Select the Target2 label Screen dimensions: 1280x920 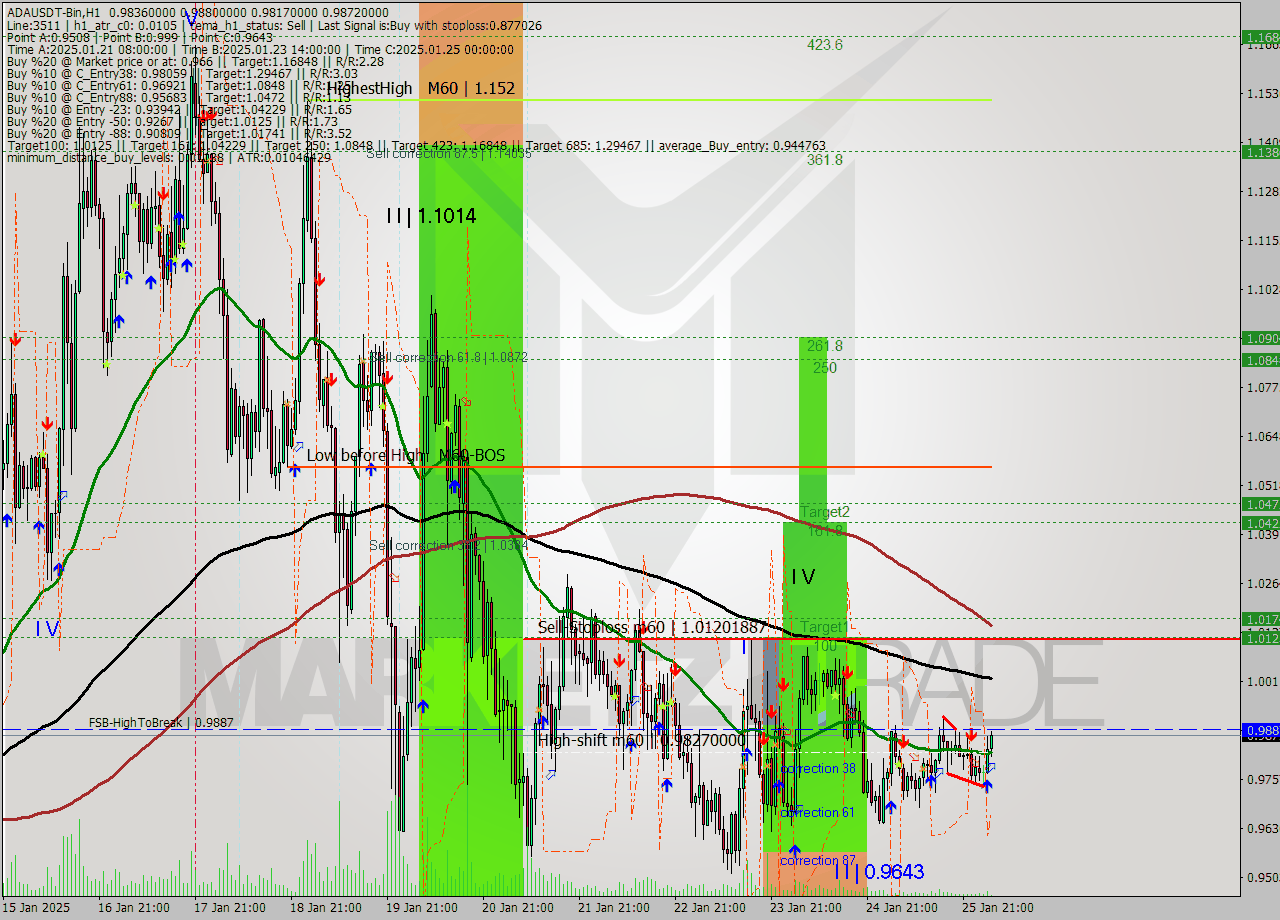point(824,512)
